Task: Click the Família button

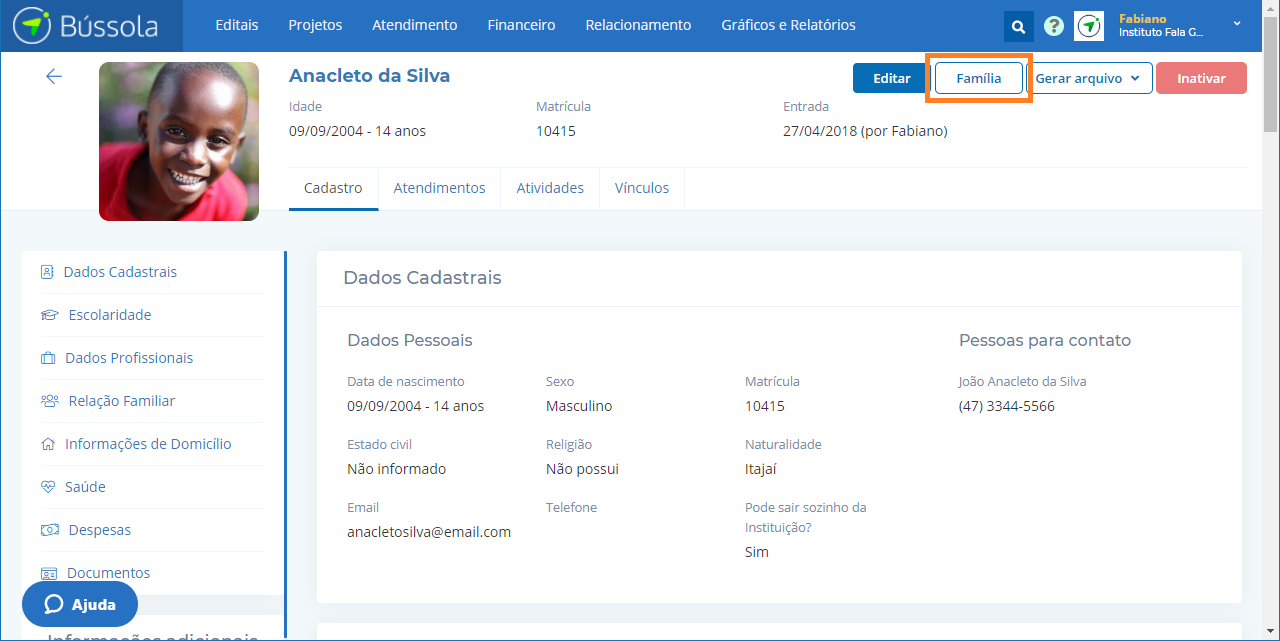Action: pyautogui.click(x=979, y=78)
